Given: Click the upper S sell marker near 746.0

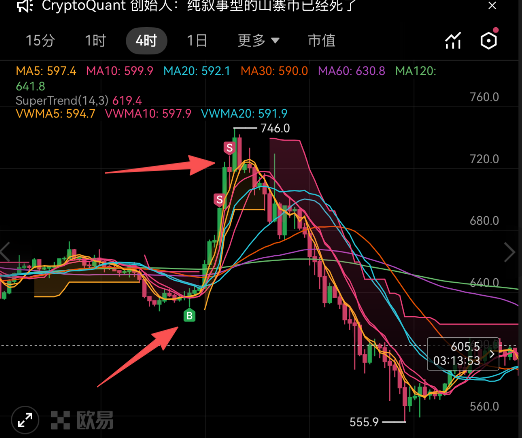Looking at the screenshot, I should pos(229,148).
